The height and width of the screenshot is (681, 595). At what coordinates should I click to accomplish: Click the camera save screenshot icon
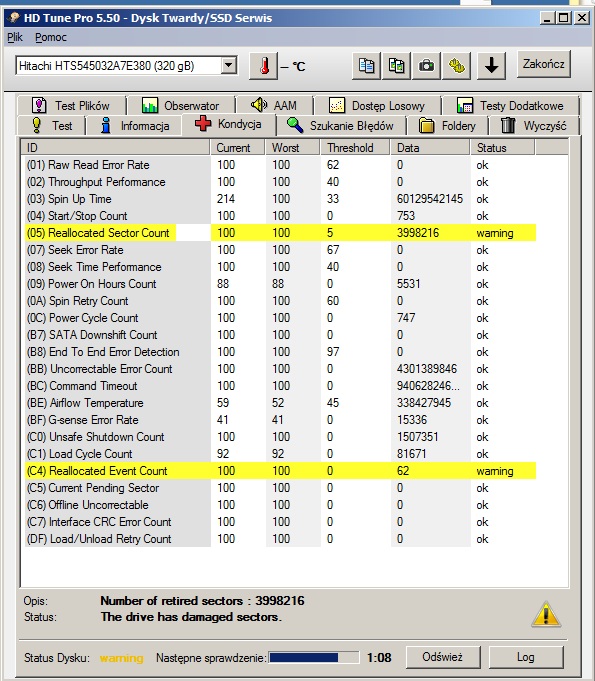tap(426, 66)
